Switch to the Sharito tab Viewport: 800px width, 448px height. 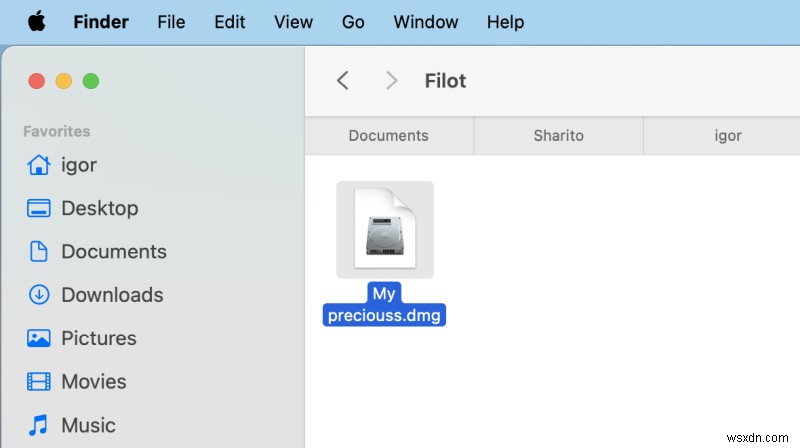[559, 136]
